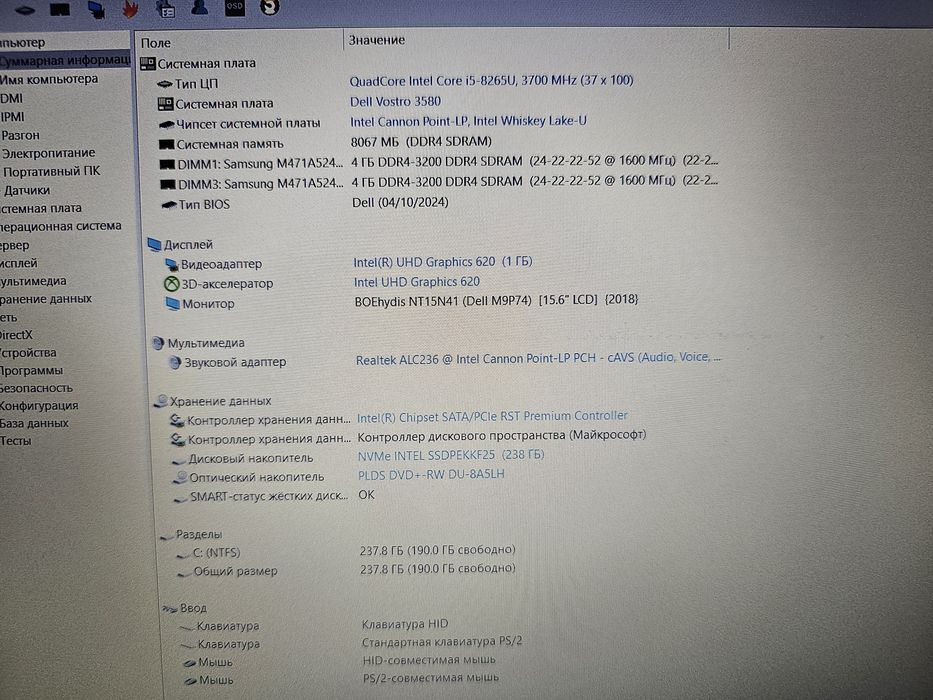Open База данных in the sidebar tree
This screenshot has height=700, width=933.
point(35,423)
